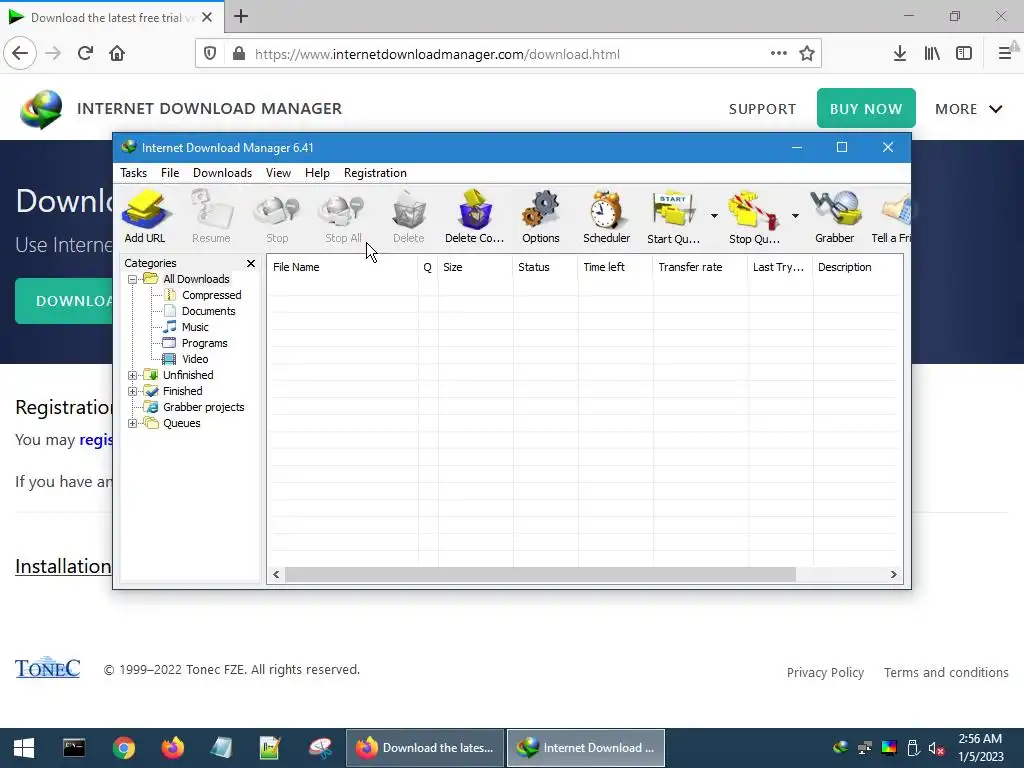Go back in Firefox

[x=20, y=54]
